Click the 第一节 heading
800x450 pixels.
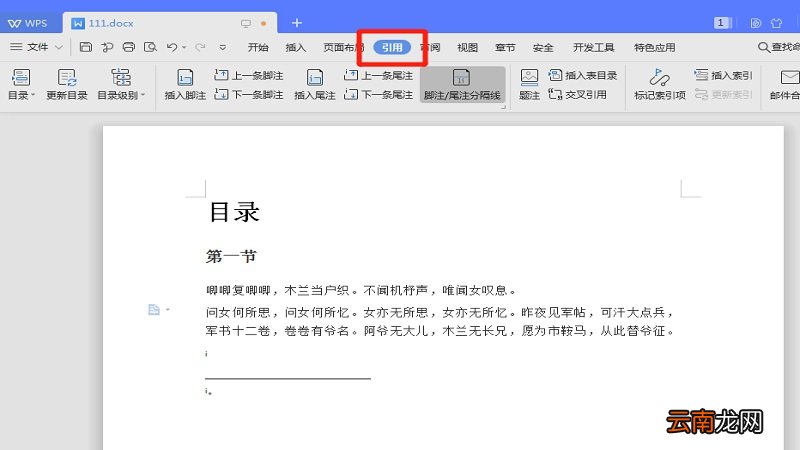point(231,256)
